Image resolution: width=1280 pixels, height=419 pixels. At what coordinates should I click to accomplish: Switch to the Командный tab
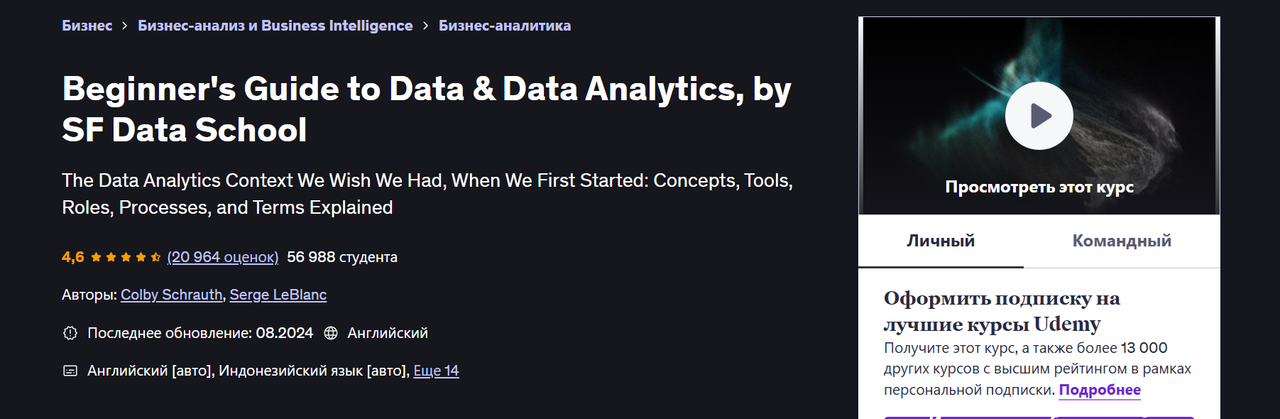[1122, 241]
